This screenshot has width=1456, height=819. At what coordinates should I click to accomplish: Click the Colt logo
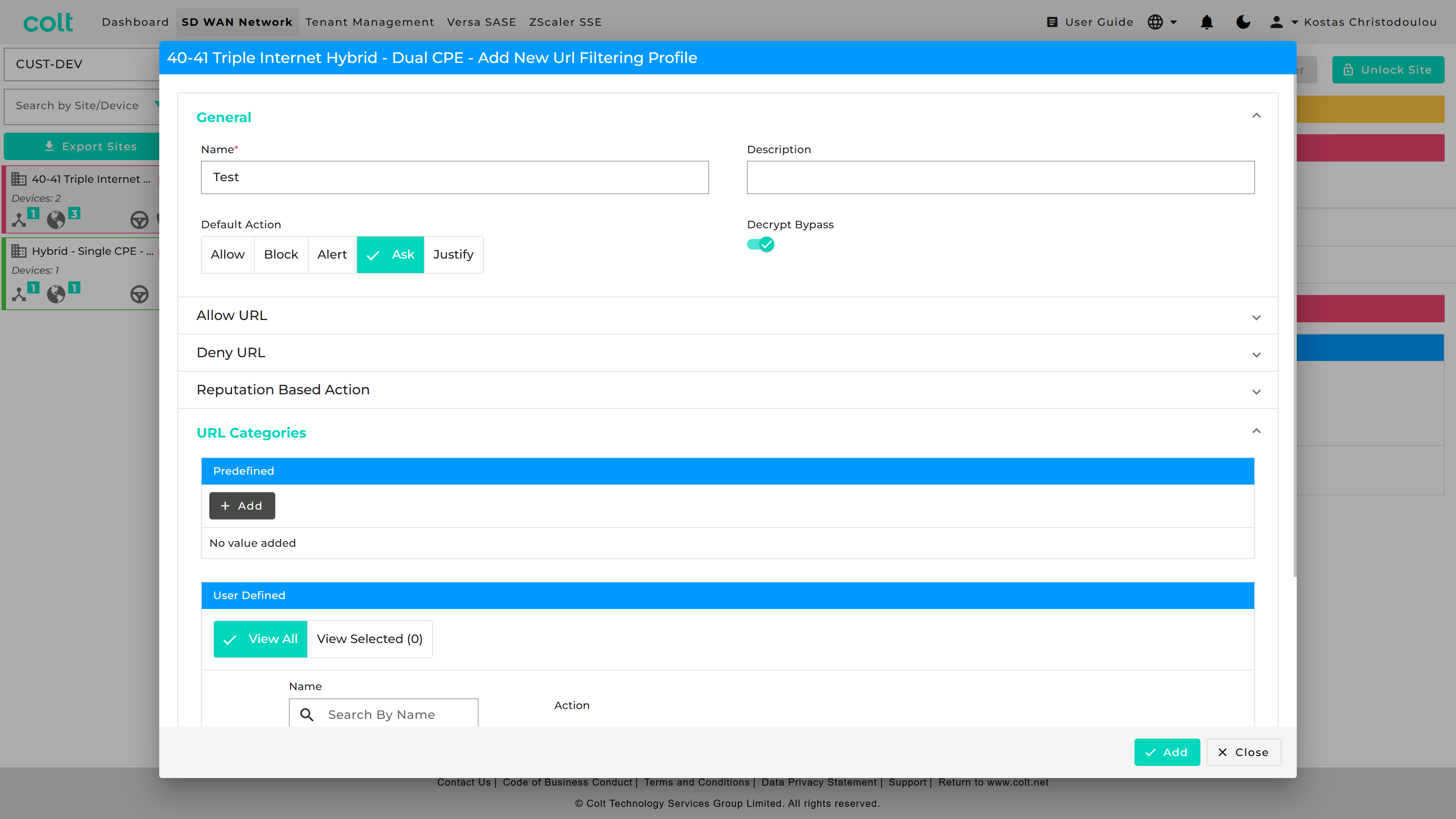pos(48,22)
